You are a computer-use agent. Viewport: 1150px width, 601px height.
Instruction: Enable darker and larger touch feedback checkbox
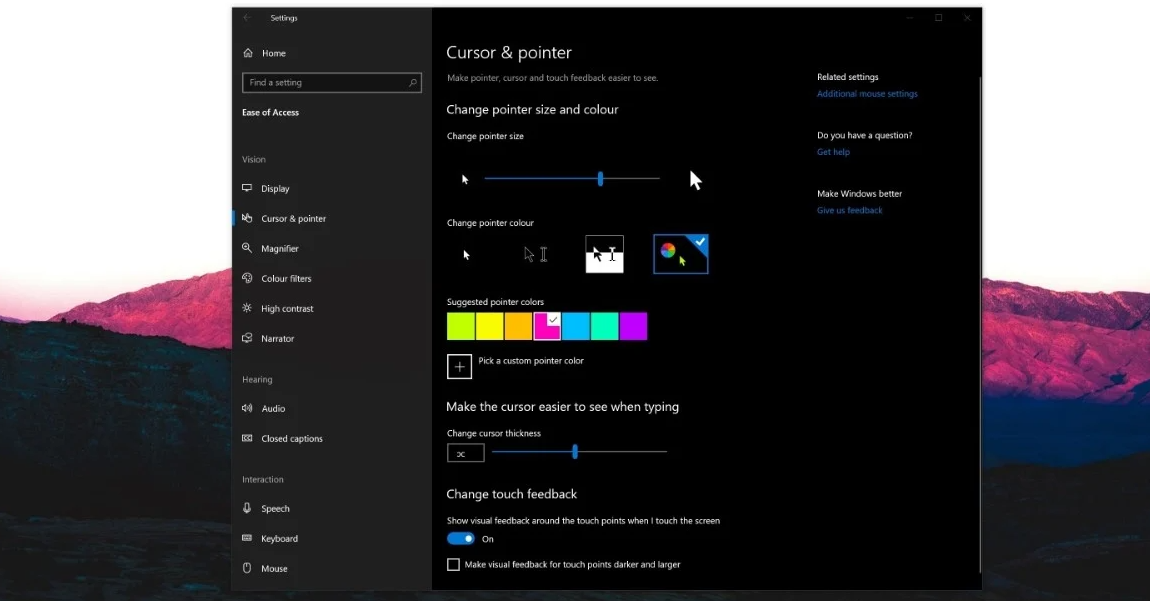454,565
